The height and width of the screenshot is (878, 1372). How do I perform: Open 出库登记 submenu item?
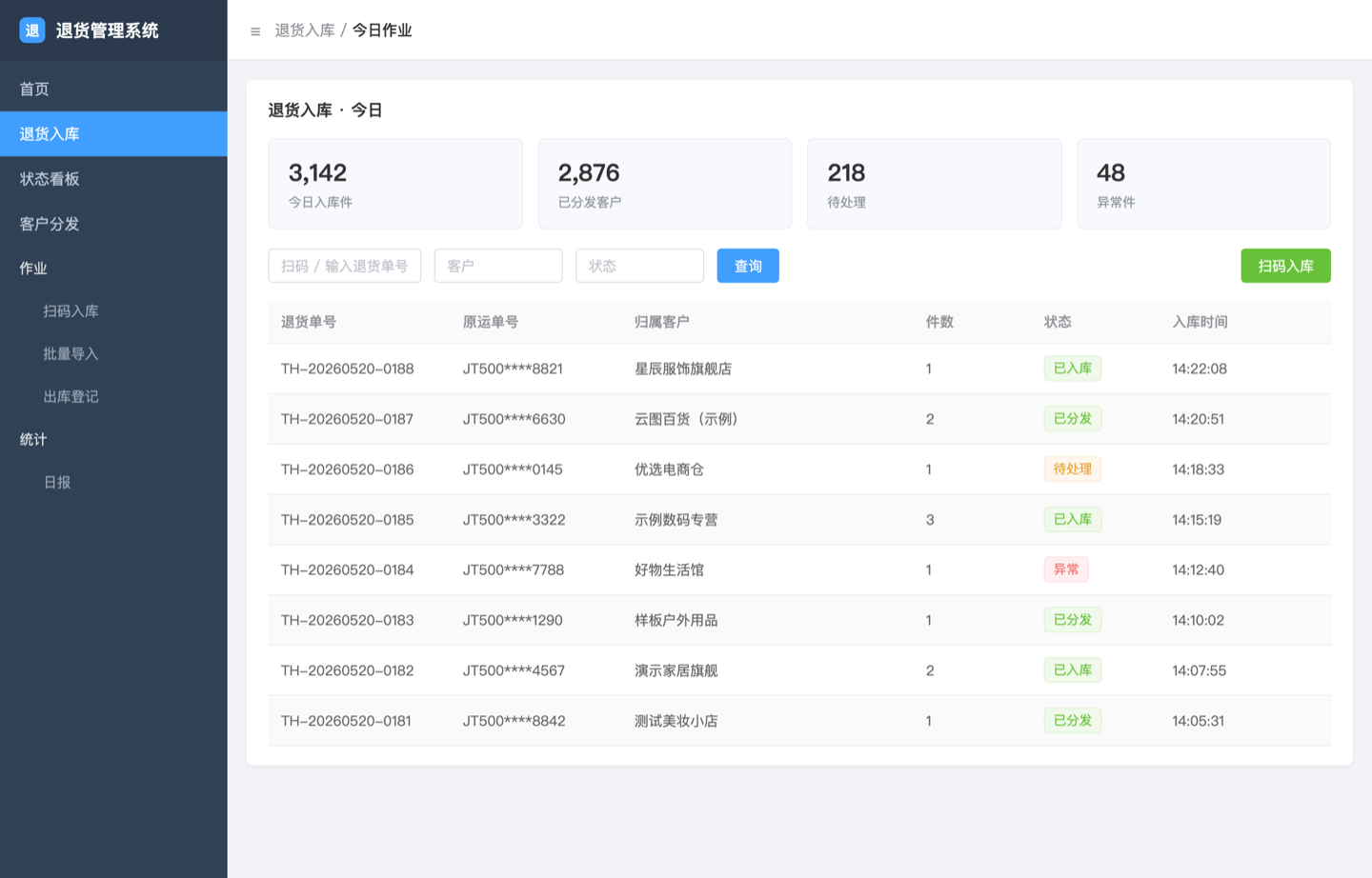(x=113, y=397)
